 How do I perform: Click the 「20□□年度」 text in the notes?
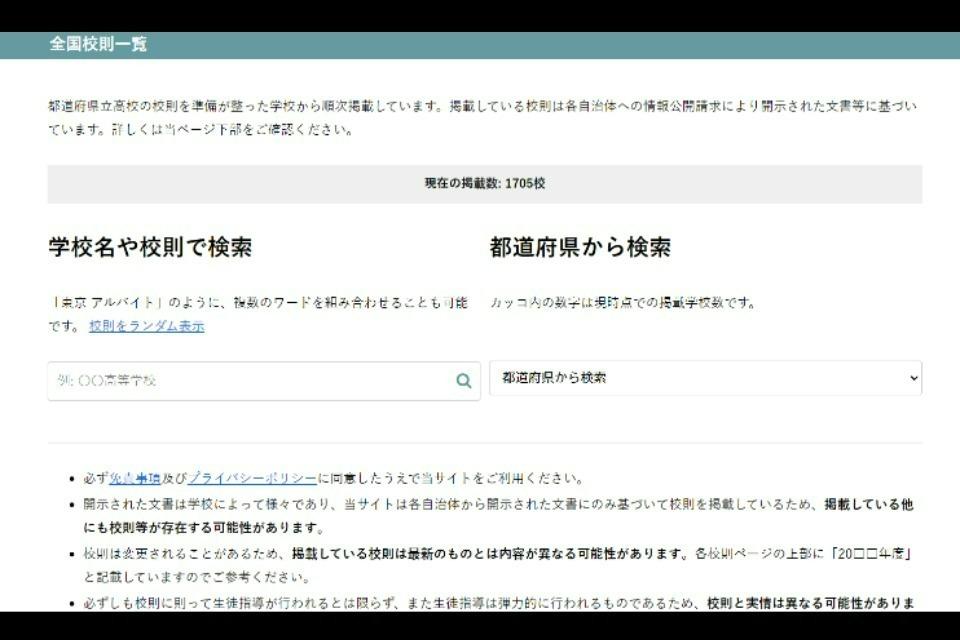point(880,553)
